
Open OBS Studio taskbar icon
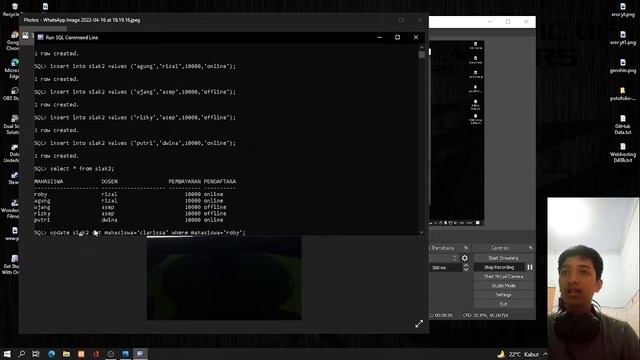coord(111,354)
